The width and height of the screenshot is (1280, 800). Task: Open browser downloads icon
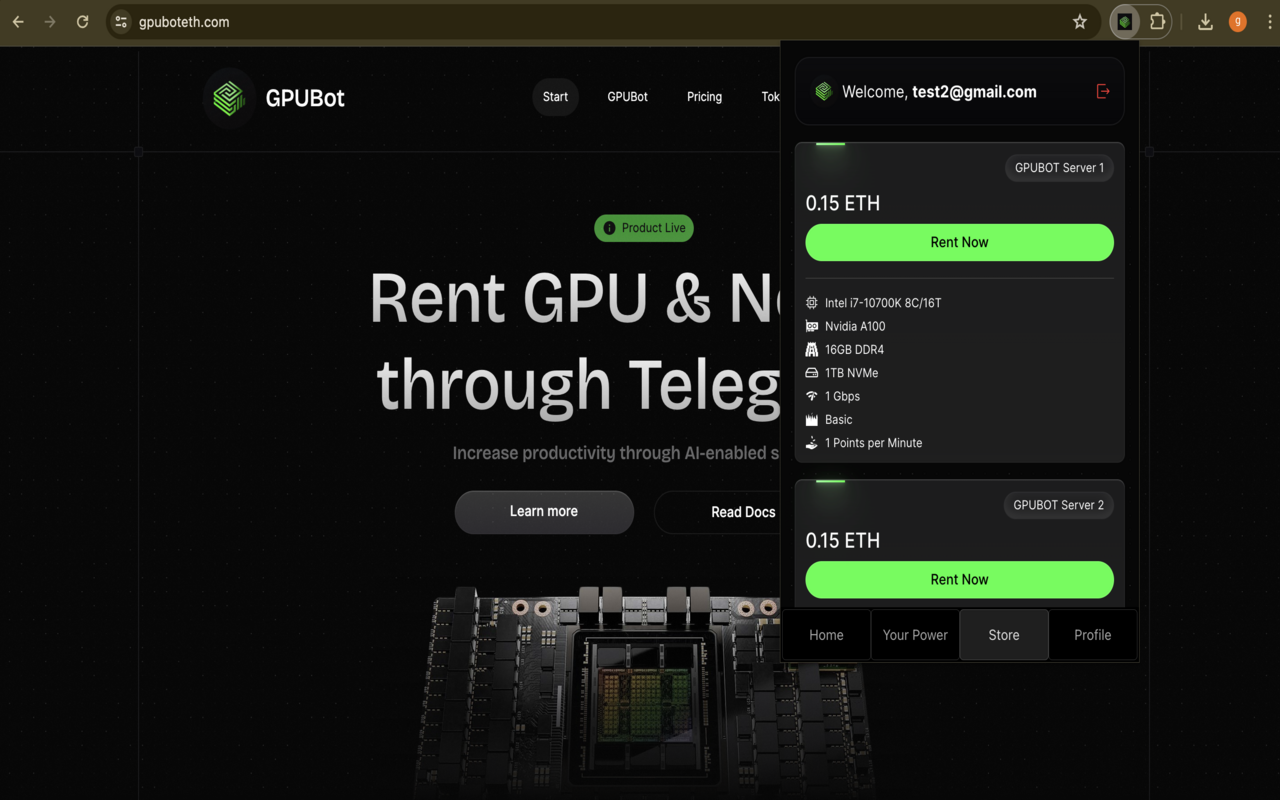click(1205, 22)
